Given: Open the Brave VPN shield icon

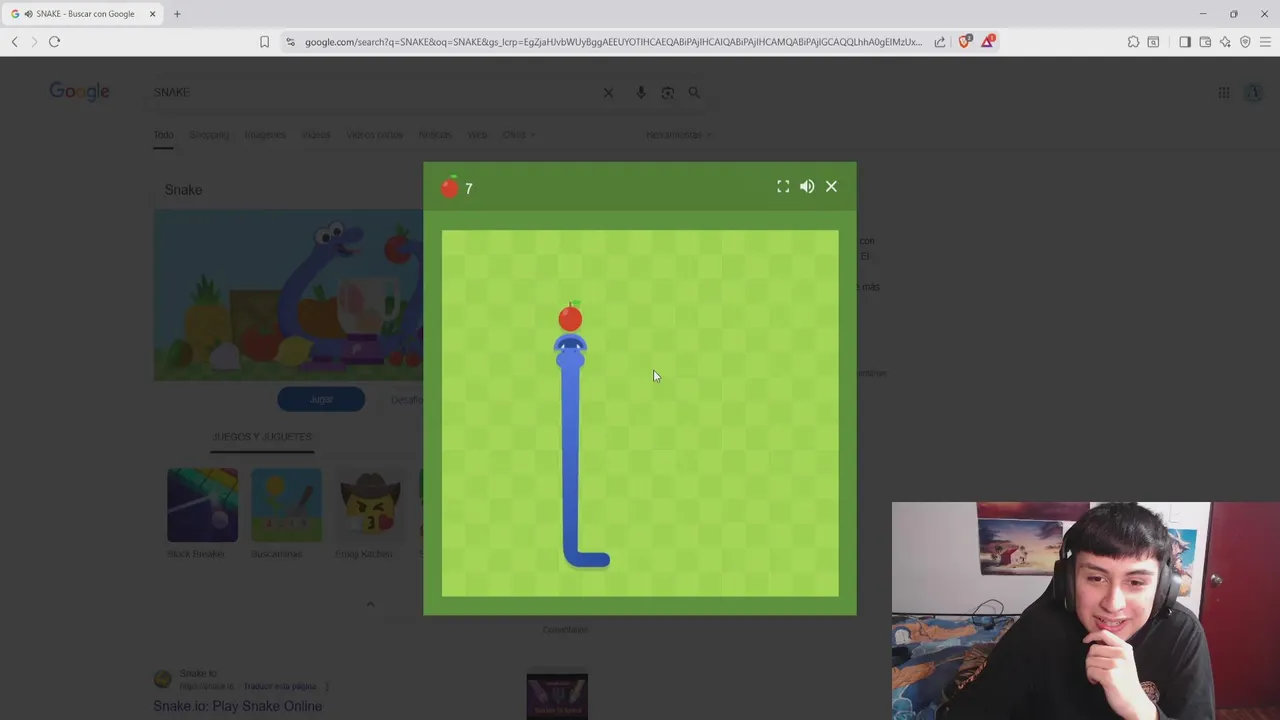Looking at the screenshot, I should (x=1245, y=42).
